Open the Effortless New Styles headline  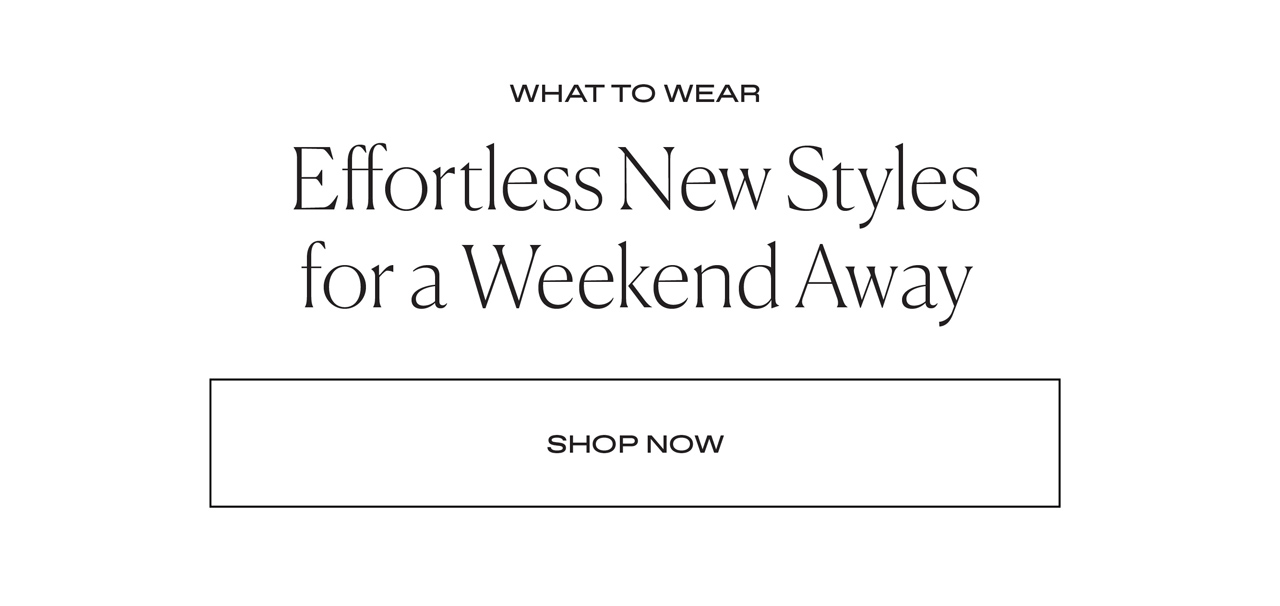pos(635,180)
